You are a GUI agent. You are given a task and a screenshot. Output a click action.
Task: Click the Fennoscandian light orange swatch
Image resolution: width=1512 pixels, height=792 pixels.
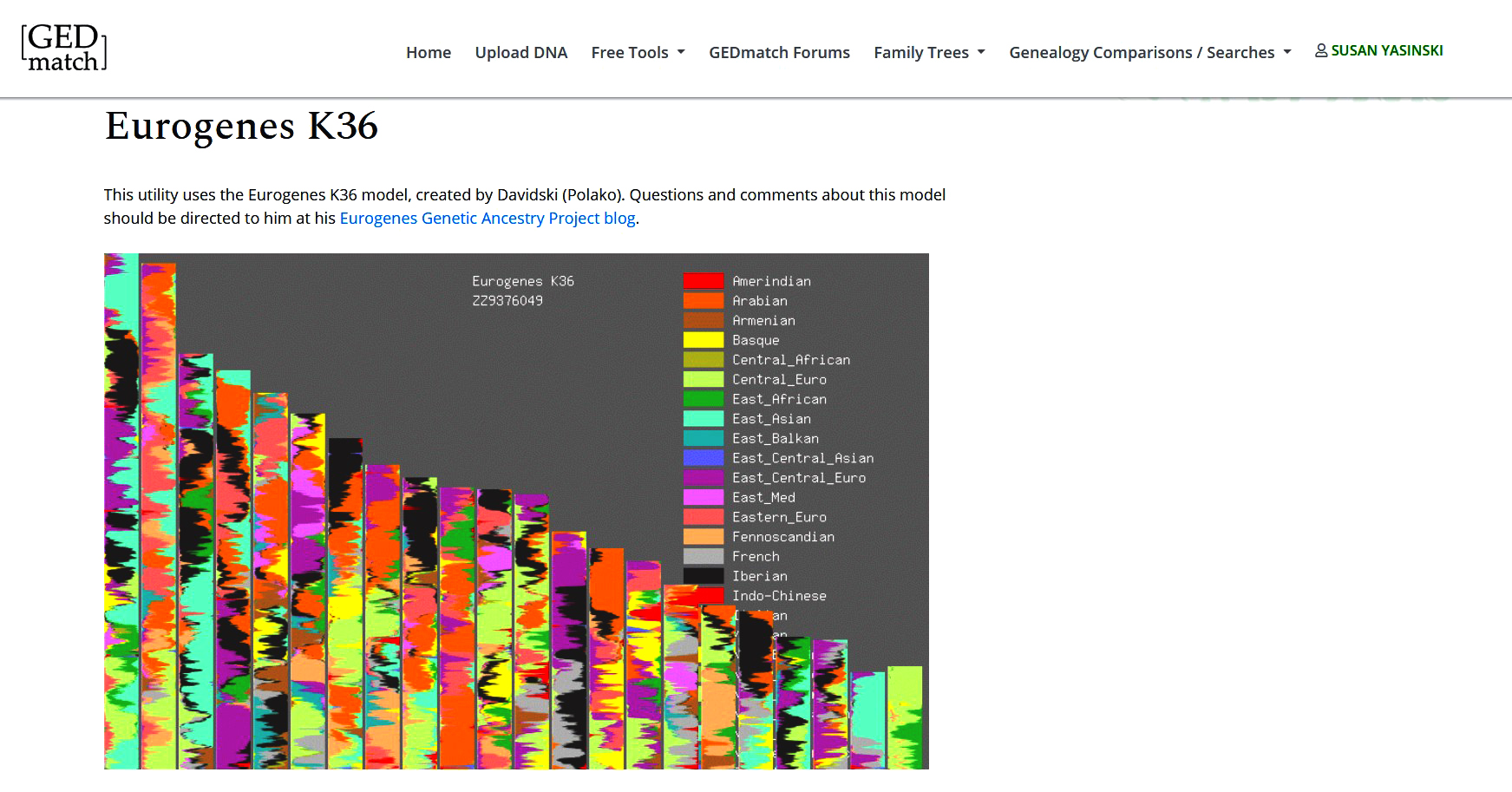click(x=704, y=537)
